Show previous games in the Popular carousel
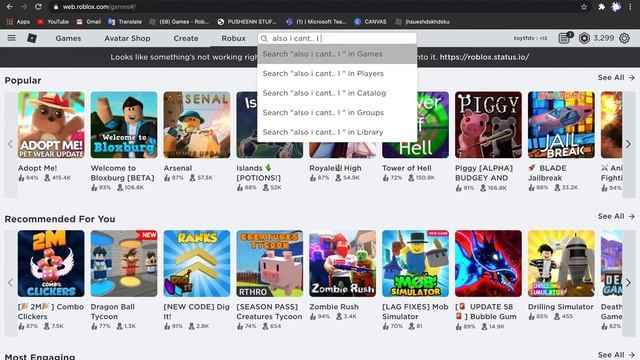The height and width of the screenshot is (360, 640). coord(11,144)
